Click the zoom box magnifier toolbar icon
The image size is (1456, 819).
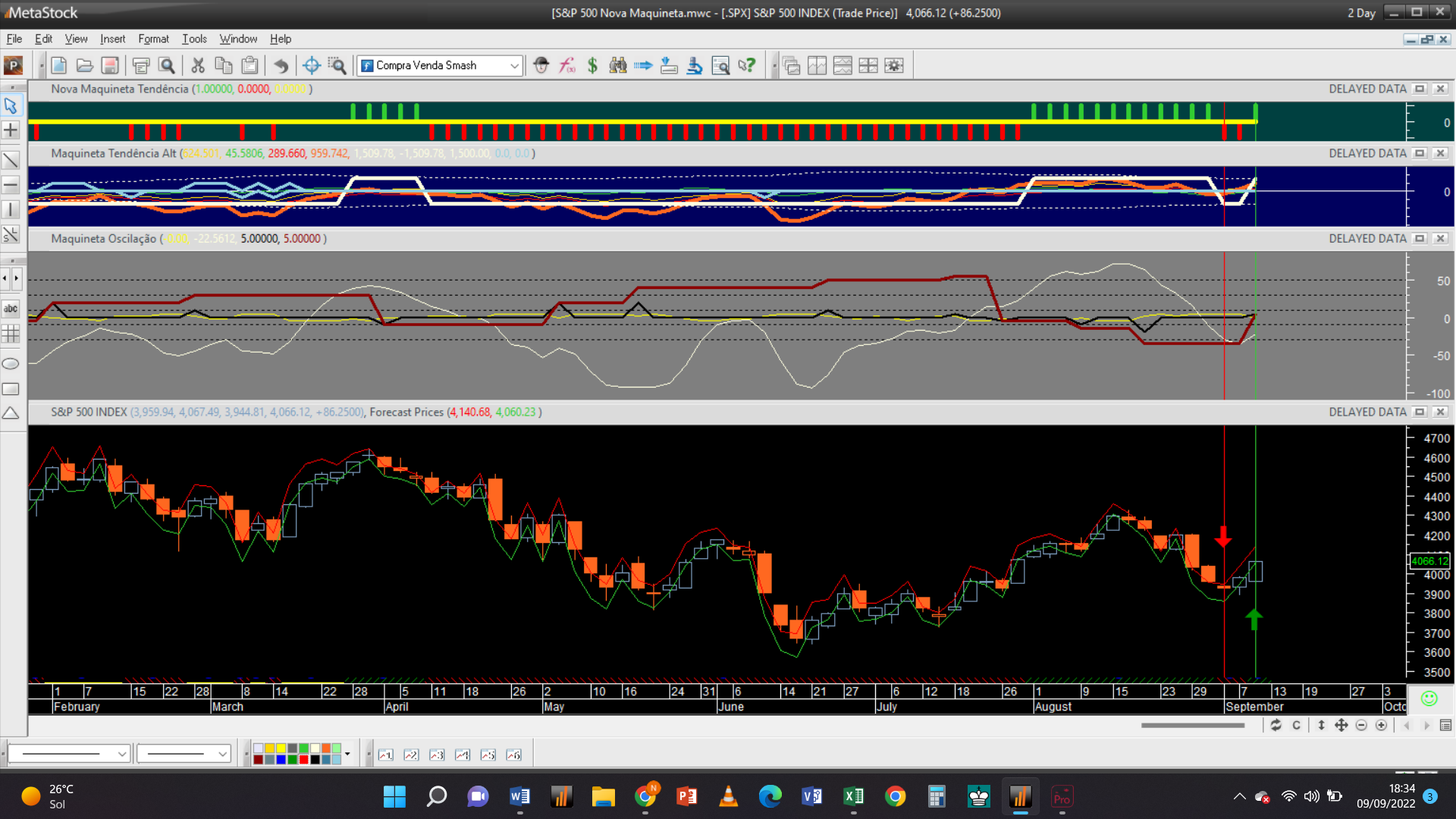(x=337, y=66)
